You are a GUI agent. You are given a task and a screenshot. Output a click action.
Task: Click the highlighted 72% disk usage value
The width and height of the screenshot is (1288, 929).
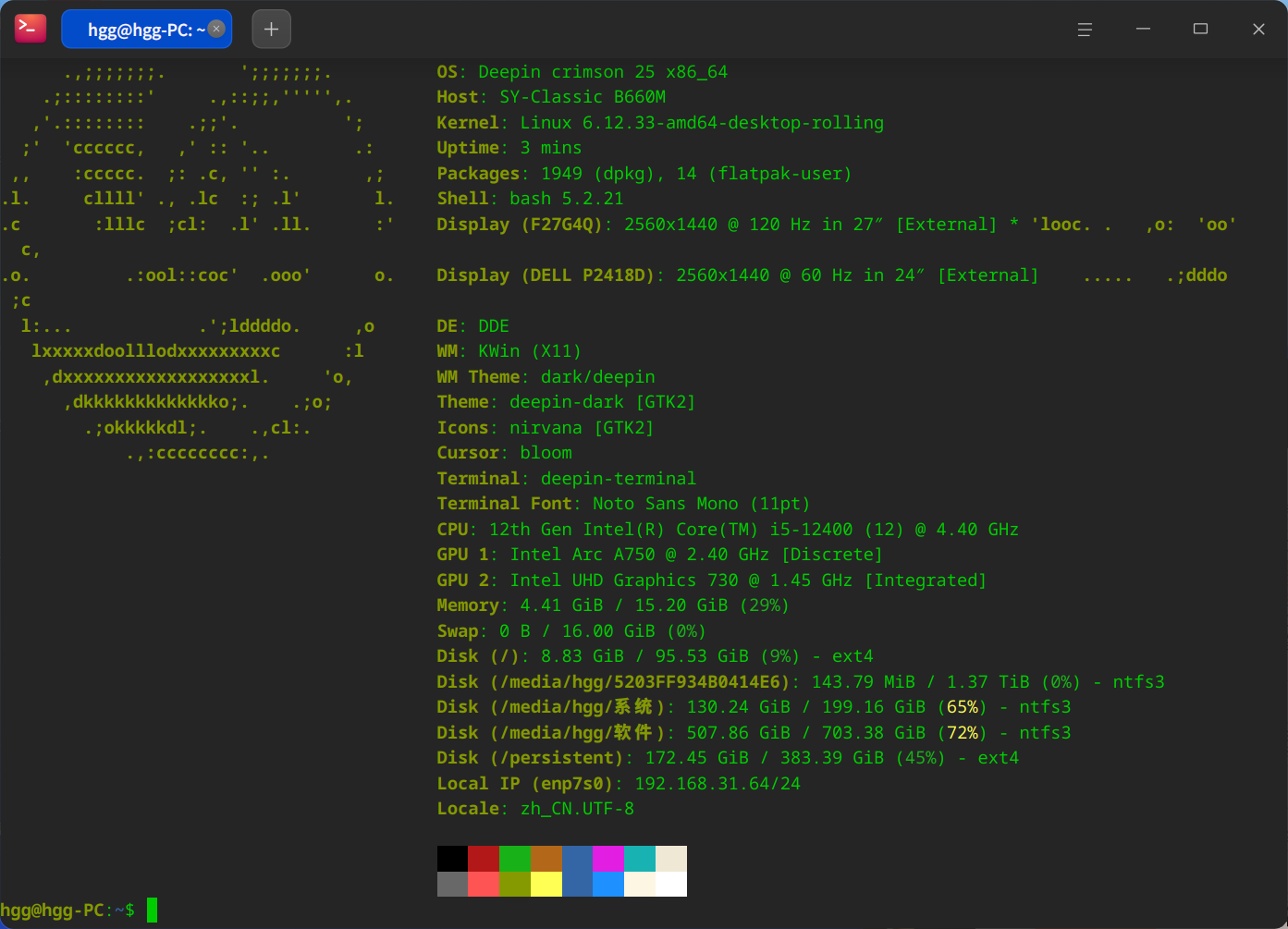pos(963,733)
